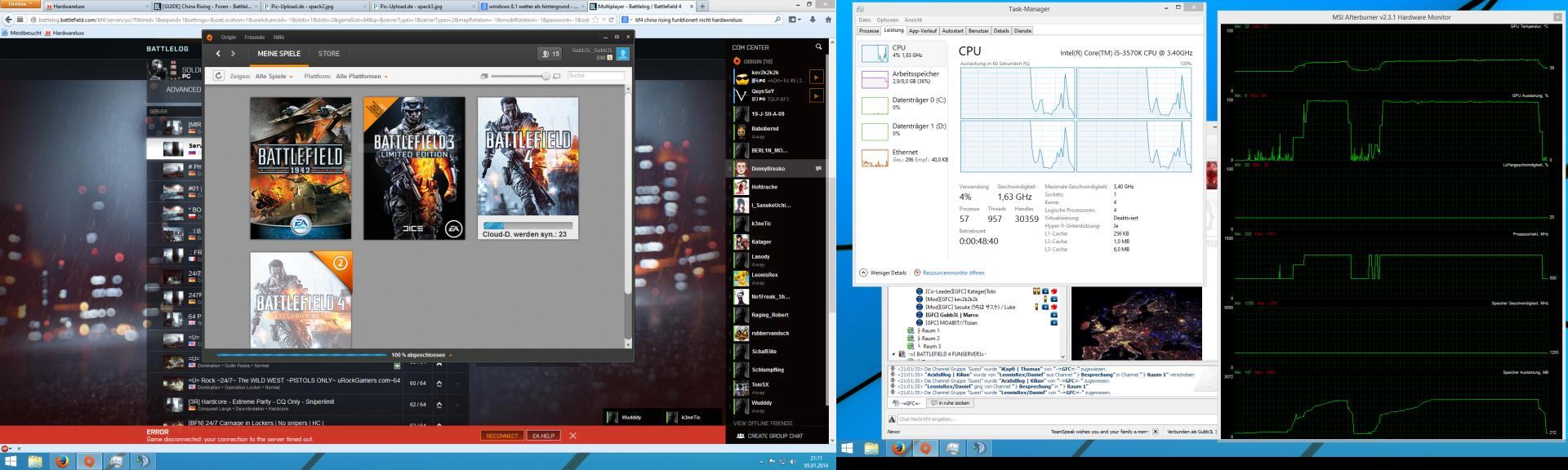
Task: Click RECONNECT button in error bar
Action: tap(501, 436)
